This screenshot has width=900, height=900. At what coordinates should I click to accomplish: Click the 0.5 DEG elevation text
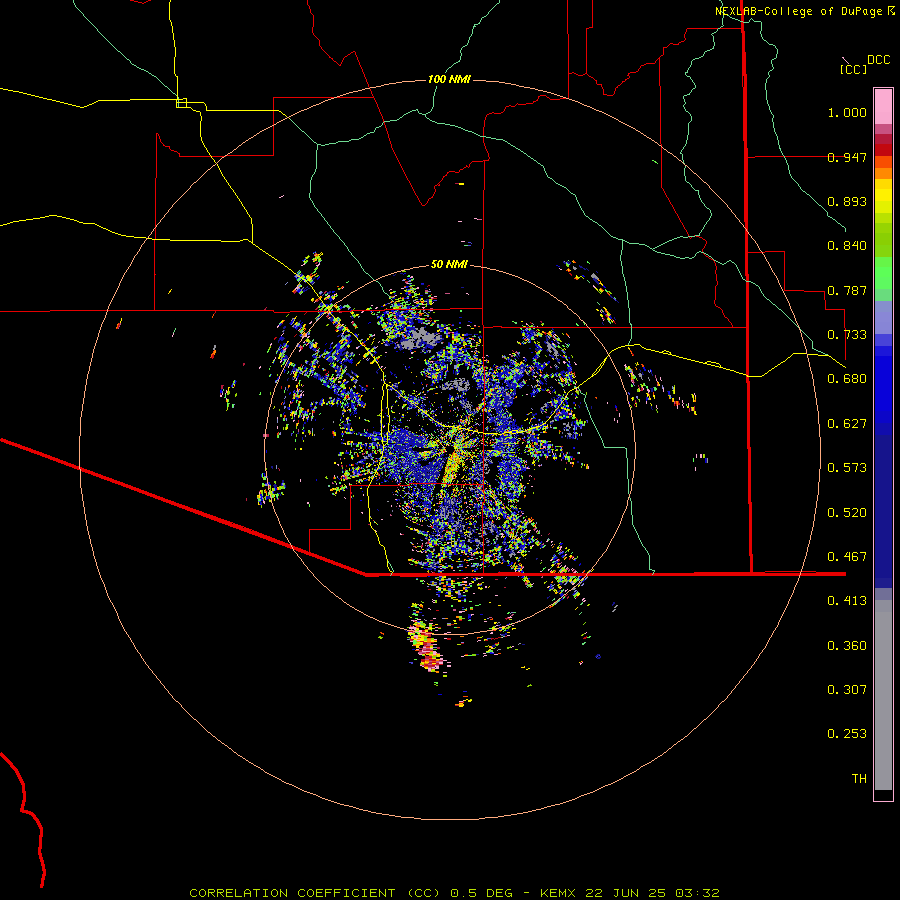click(x=481, y=893)
